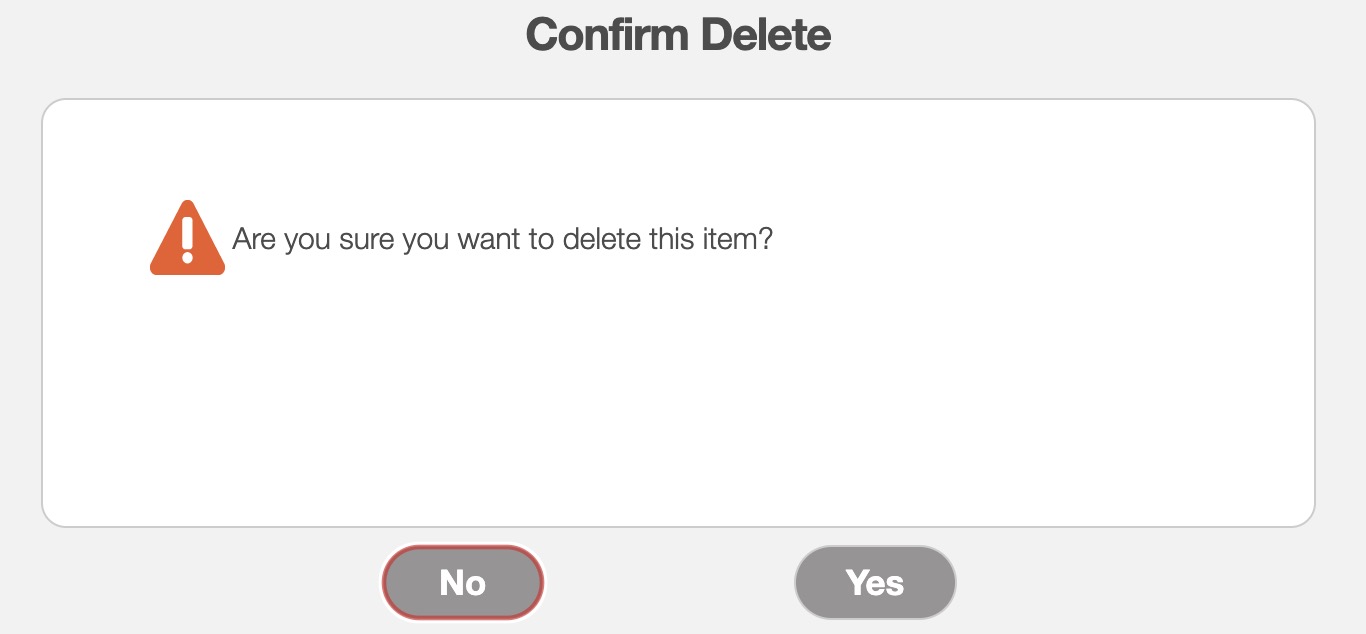1366x634 pixels.
Task: Click the focused No button
Action: (x=463, y=582)
